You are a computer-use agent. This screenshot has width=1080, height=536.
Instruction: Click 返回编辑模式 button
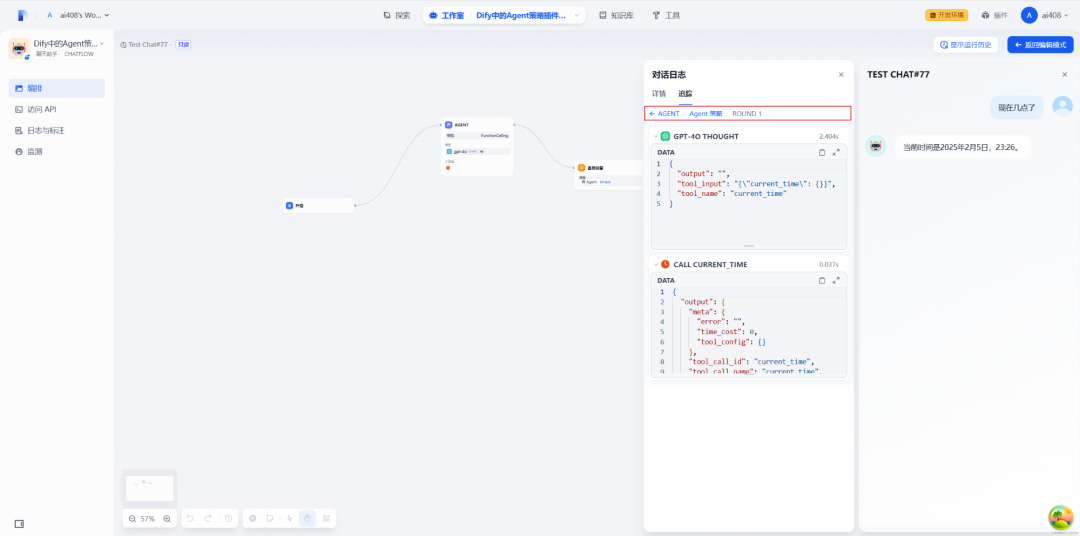point(1040,45)
